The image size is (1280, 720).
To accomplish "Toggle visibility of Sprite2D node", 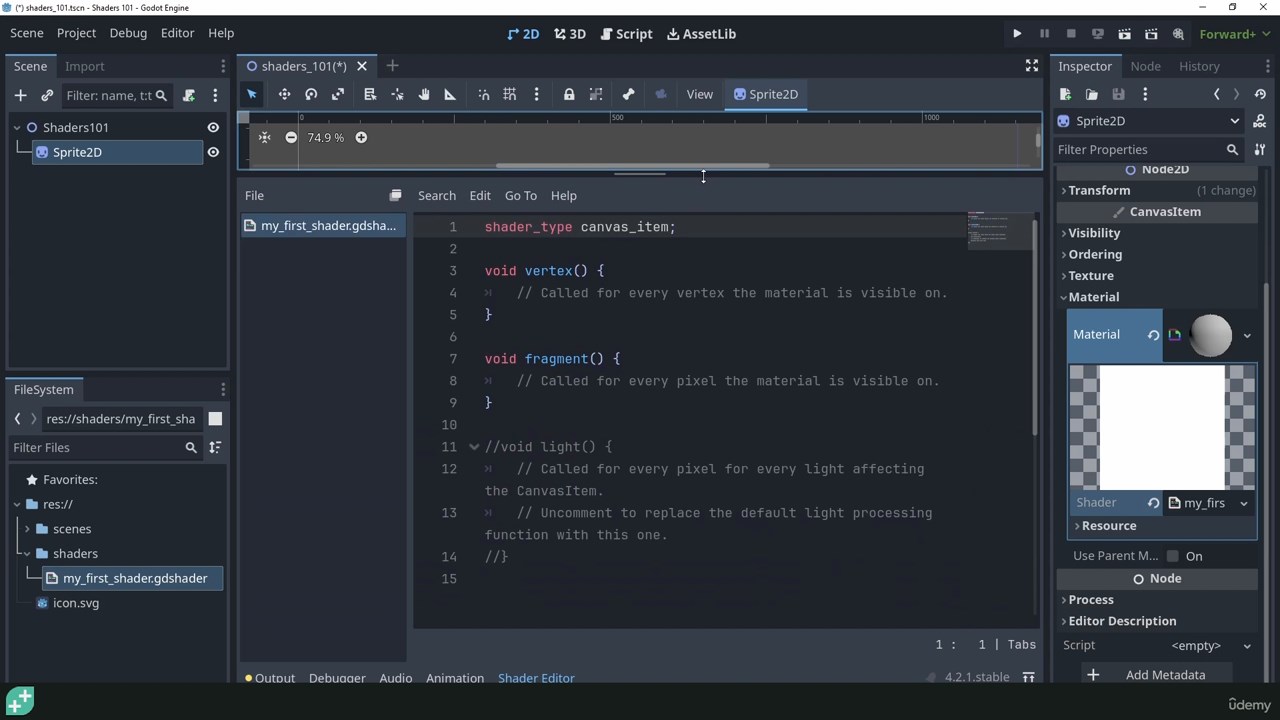I will click(213, 152).
